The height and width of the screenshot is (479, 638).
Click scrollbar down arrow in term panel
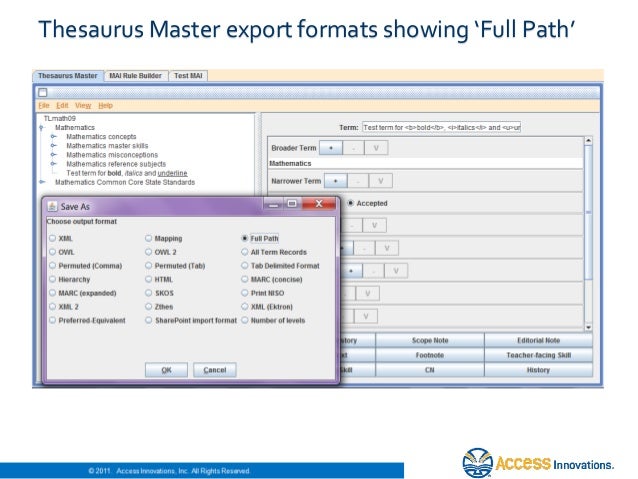588,327
